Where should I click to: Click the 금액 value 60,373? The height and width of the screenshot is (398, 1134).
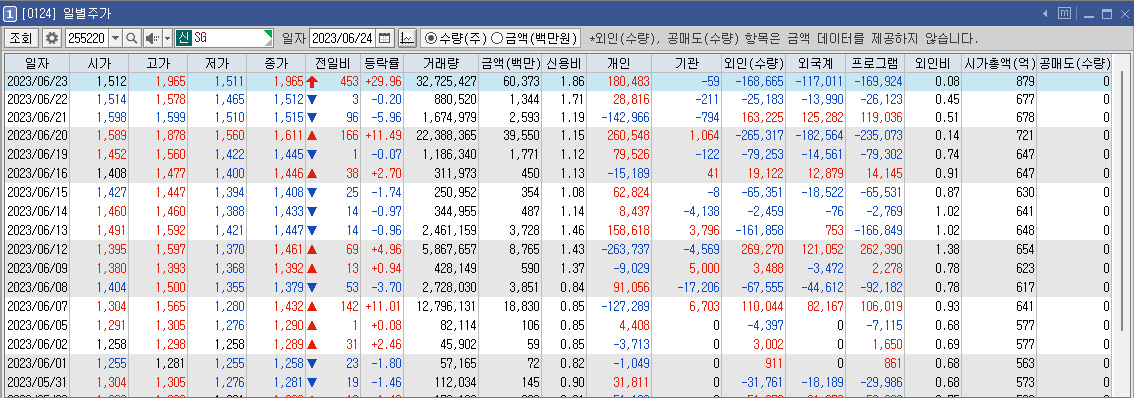(521, 82)
